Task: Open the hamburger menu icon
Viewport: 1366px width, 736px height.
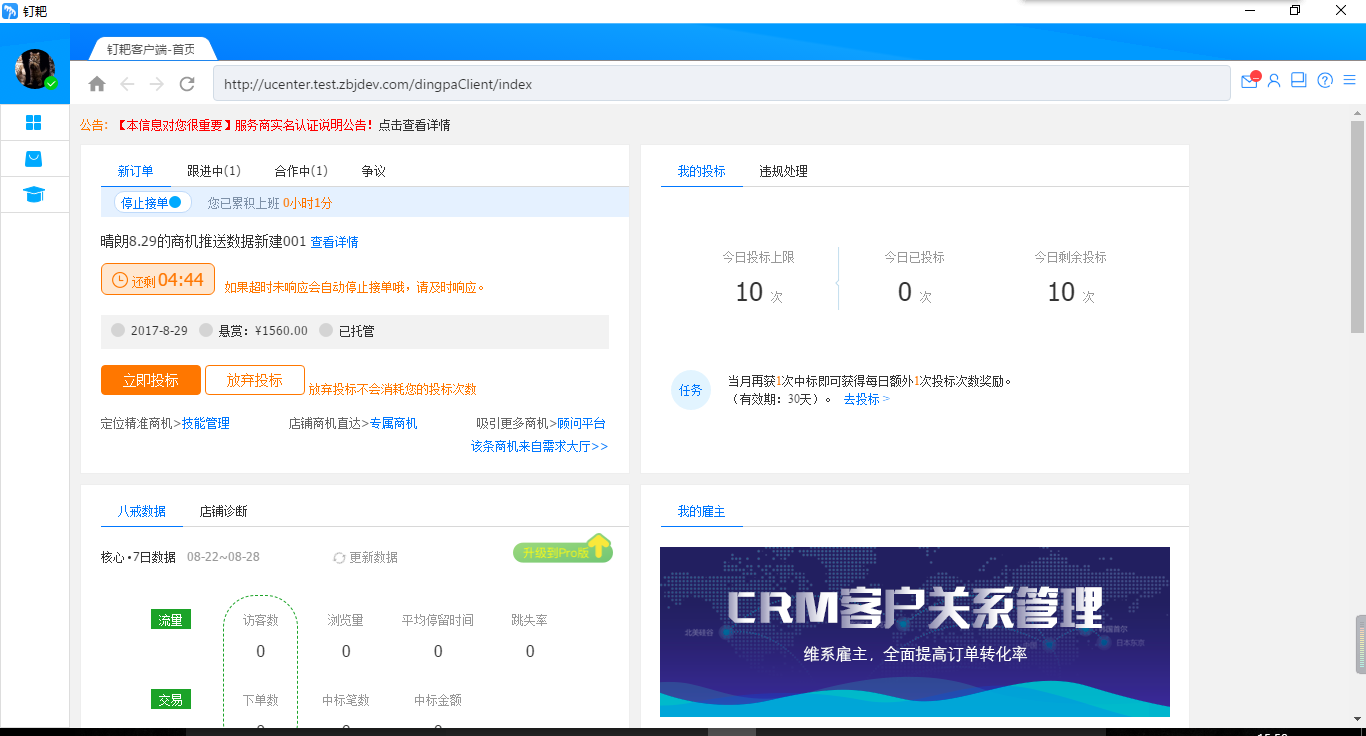Action: point(1350,81)
